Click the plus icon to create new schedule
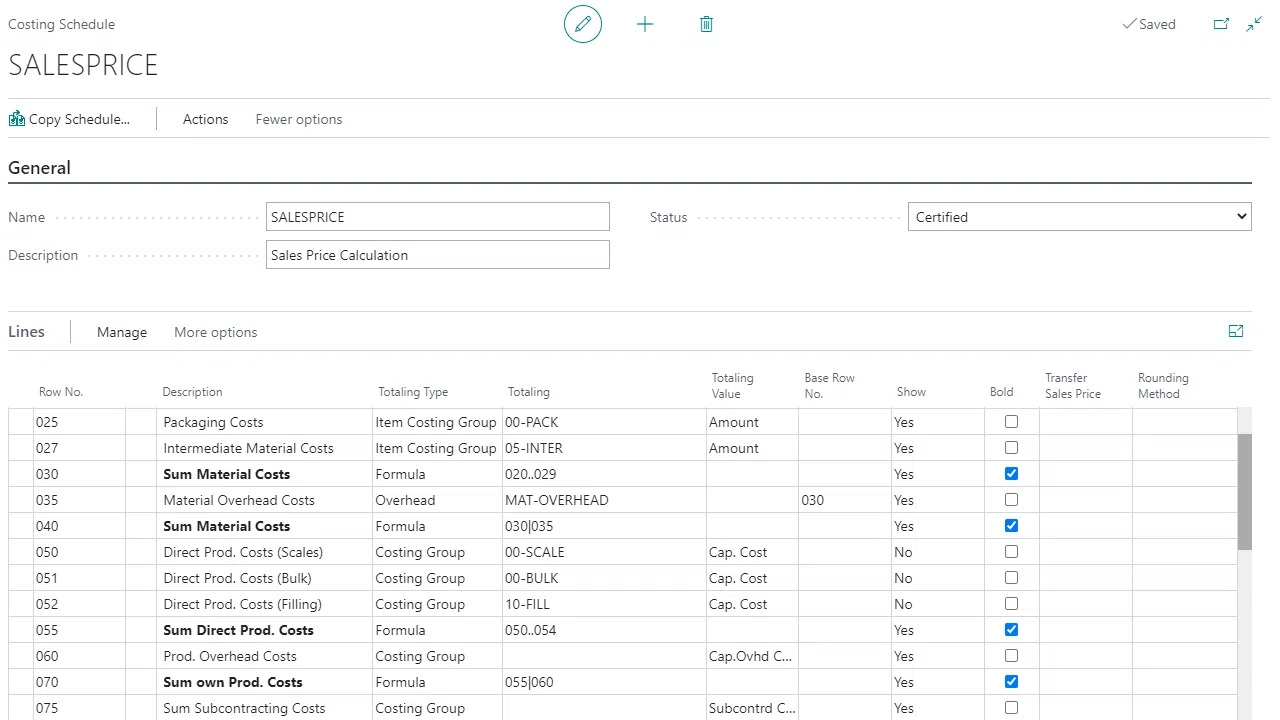The width and height of the screenshot is (1280, 720). (x=645, y=24)
